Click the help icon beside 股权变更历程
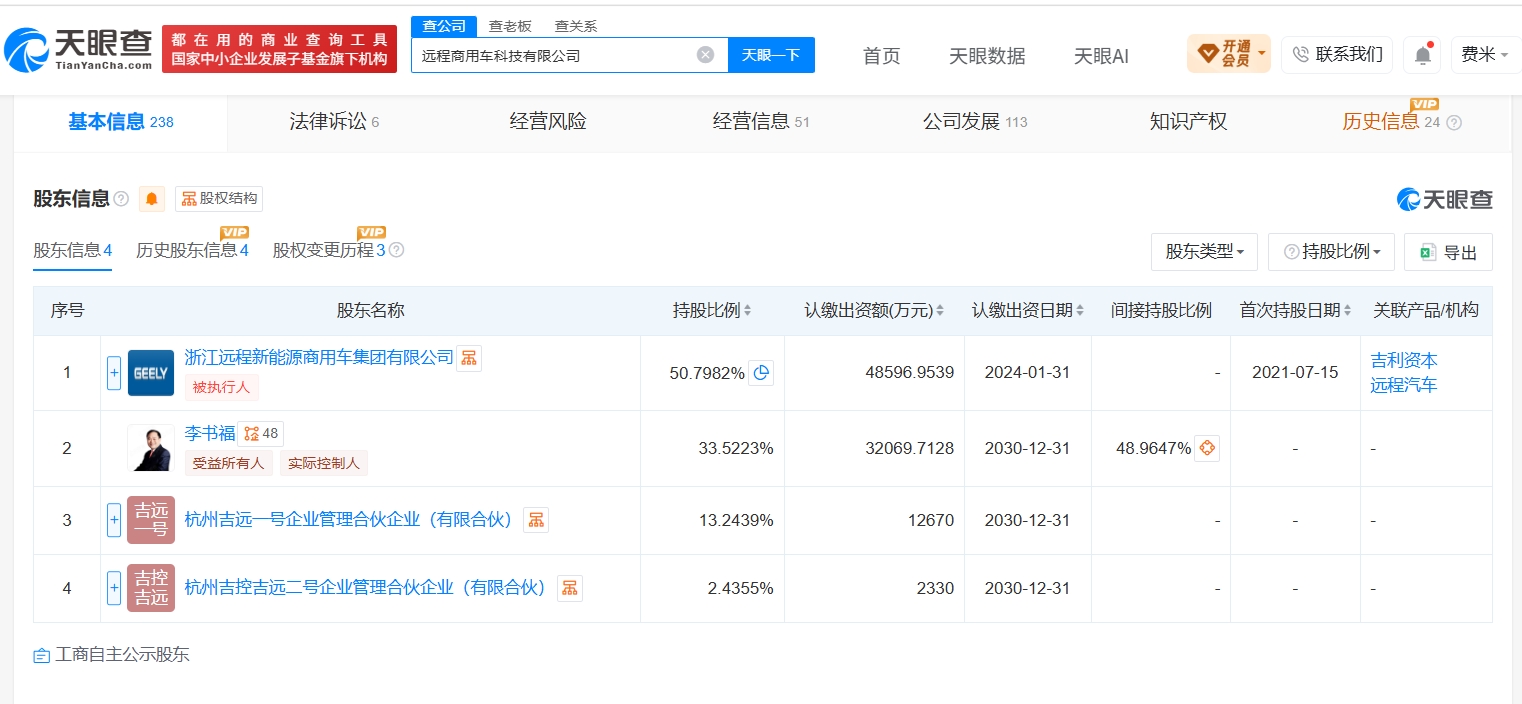 (x=396, y=250)
